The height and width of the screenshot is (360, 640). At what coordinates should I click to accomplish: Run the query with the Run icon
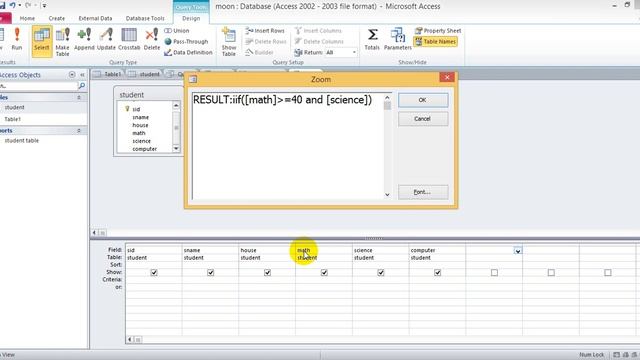point(17,39)
